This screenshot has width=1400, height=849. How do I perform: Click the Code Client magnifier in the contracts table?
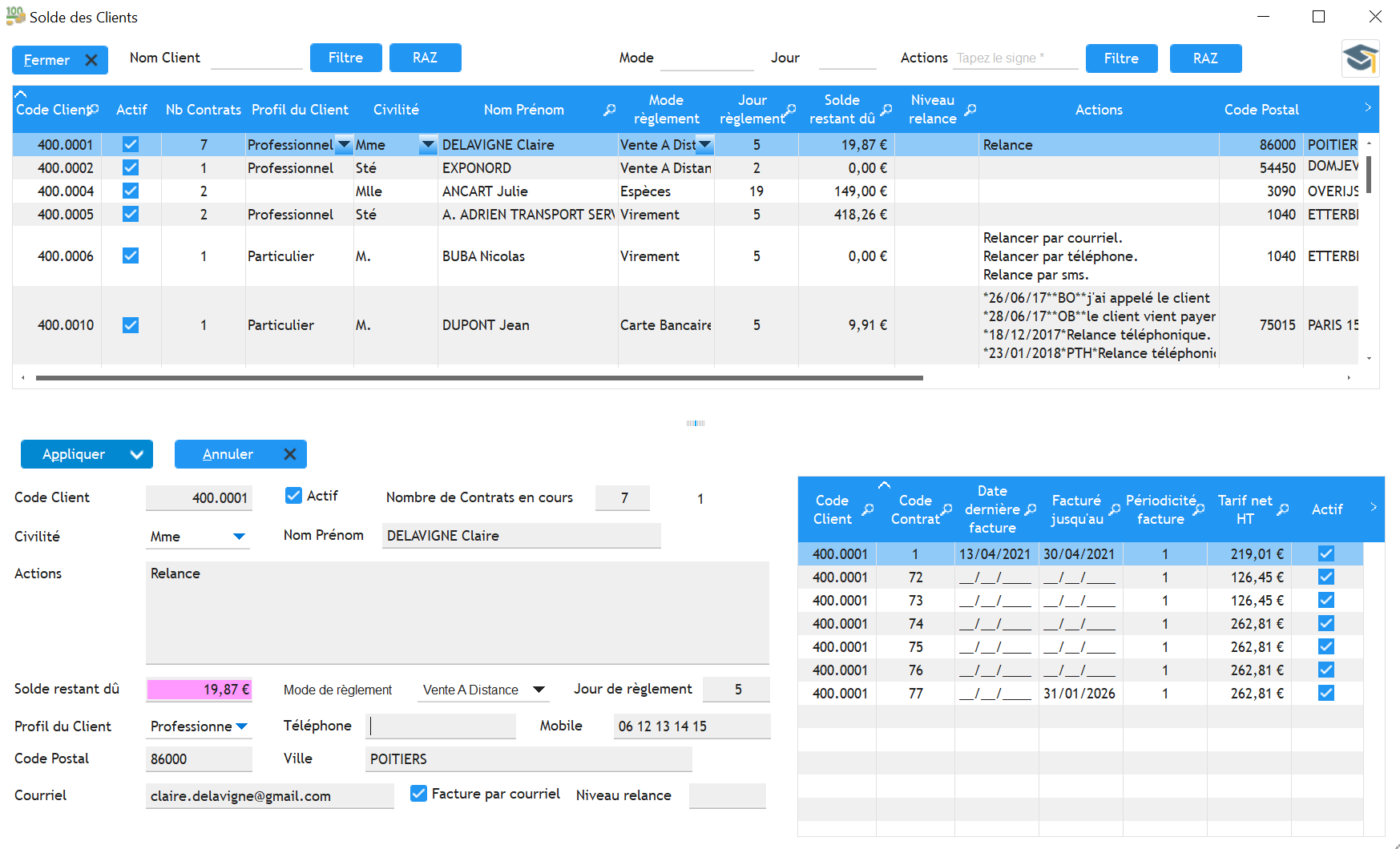pyautogui.click(x=868, y=509)
